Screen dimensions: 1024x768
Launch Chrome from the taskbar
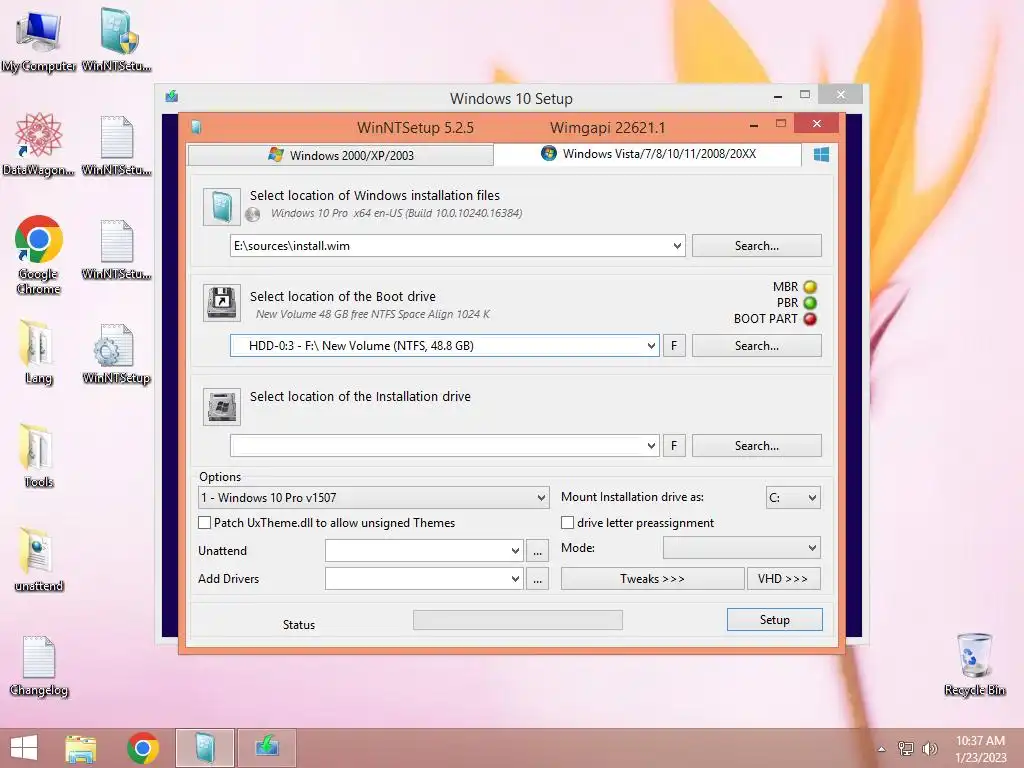(143, 748)
